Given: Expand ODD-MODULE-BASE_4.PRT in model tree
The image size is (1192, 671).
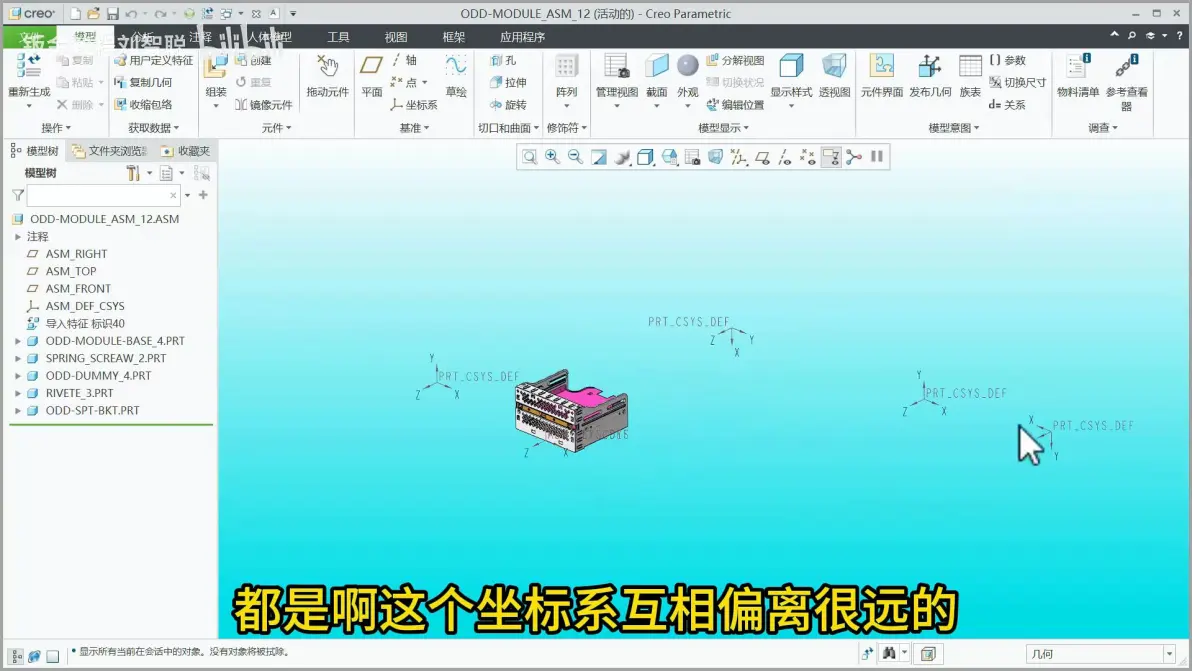Looking at the screenshot, I should pos(17,341).
